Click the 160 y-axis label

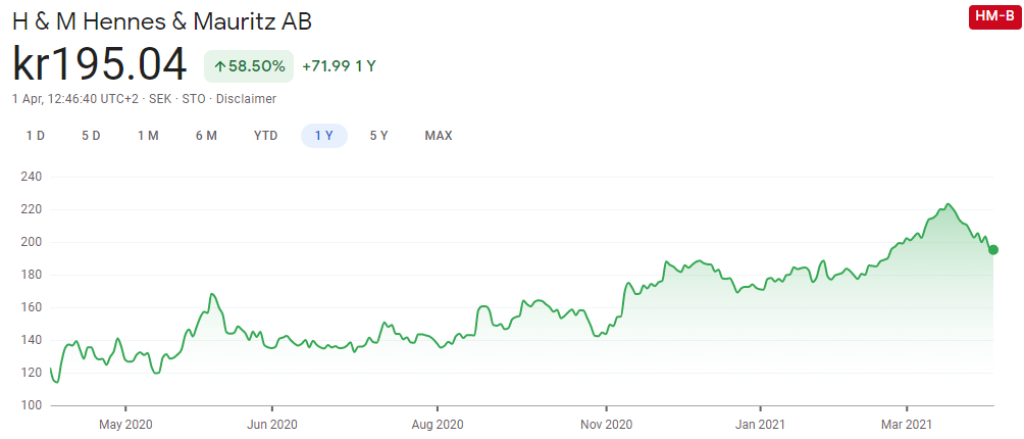(31, 308)
